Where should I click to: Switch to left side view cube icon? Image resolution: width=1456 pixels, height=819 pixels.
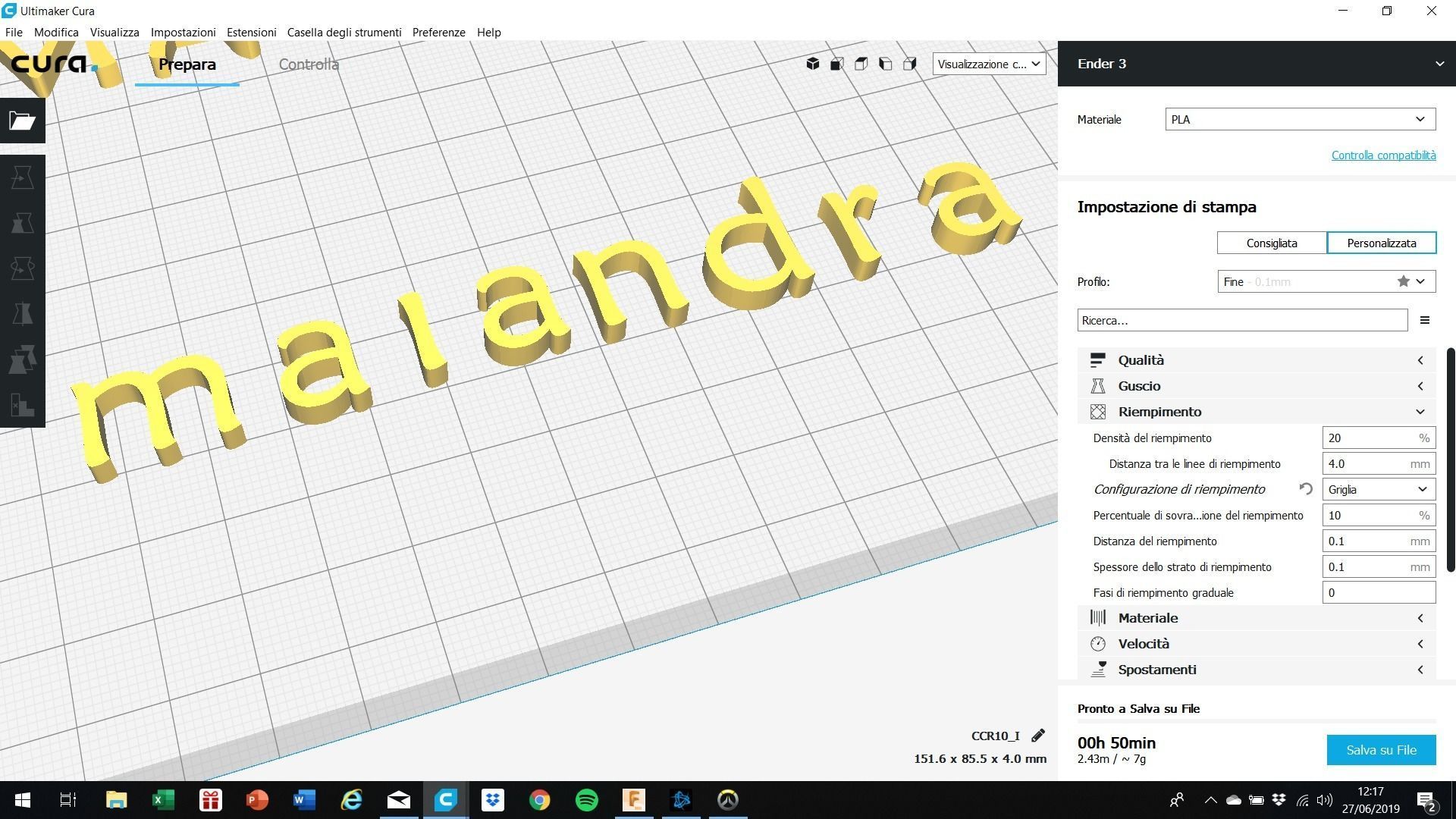coord(886,64)
